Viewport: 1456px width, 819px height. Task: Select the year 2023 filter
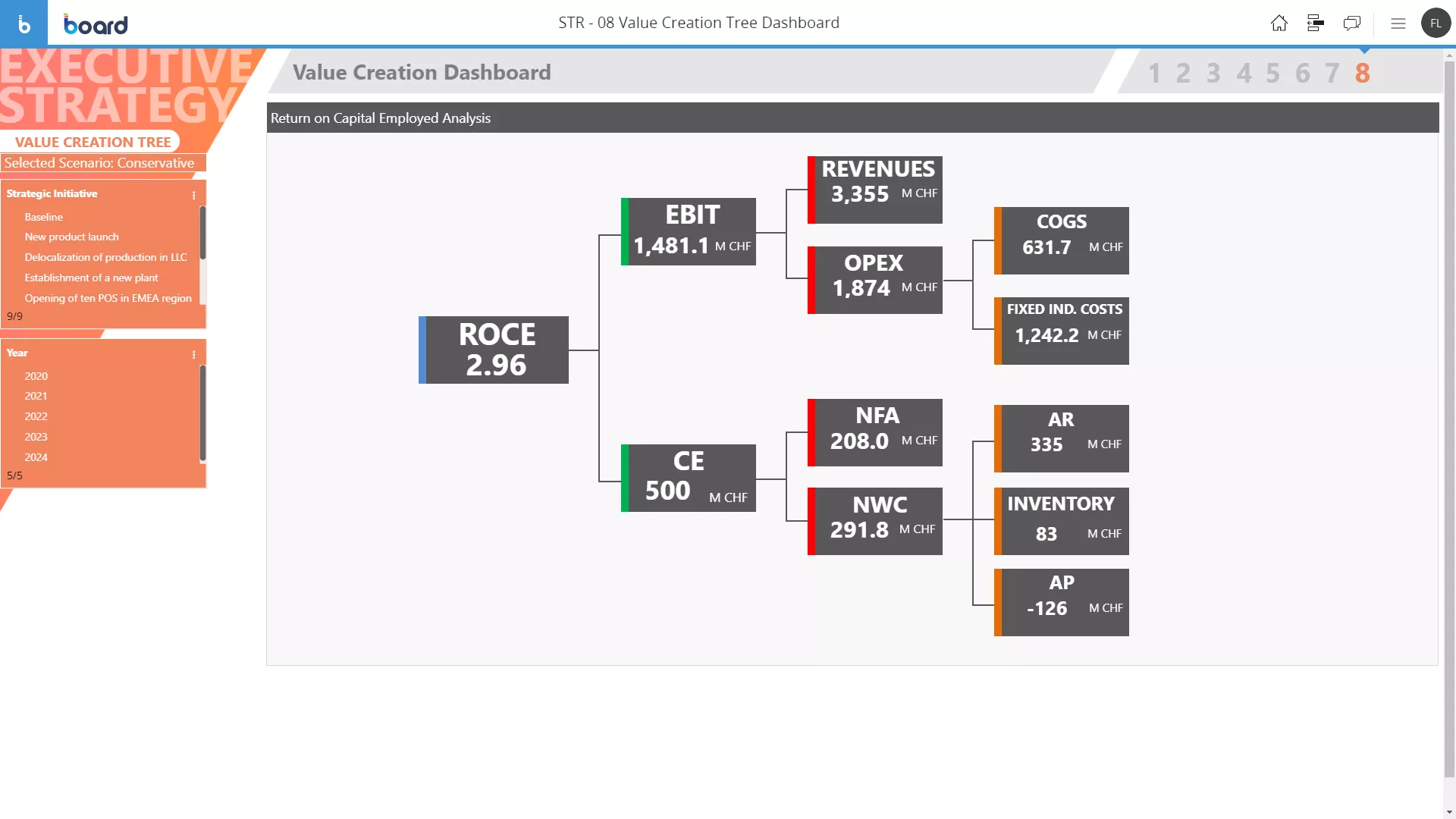(x=36, y=436)
